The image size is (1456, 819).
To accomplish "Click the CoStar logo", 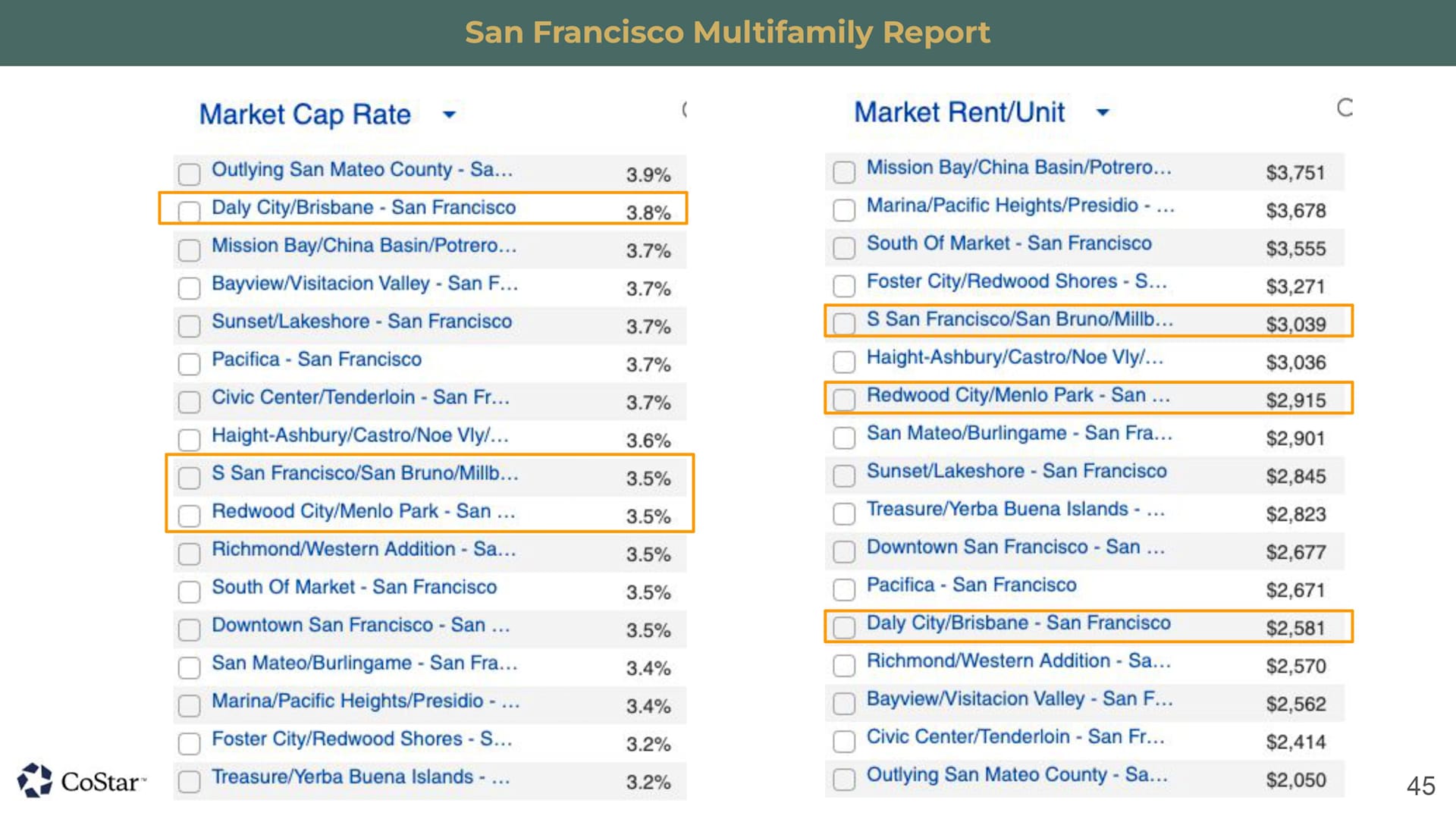I will pos(82,780).
